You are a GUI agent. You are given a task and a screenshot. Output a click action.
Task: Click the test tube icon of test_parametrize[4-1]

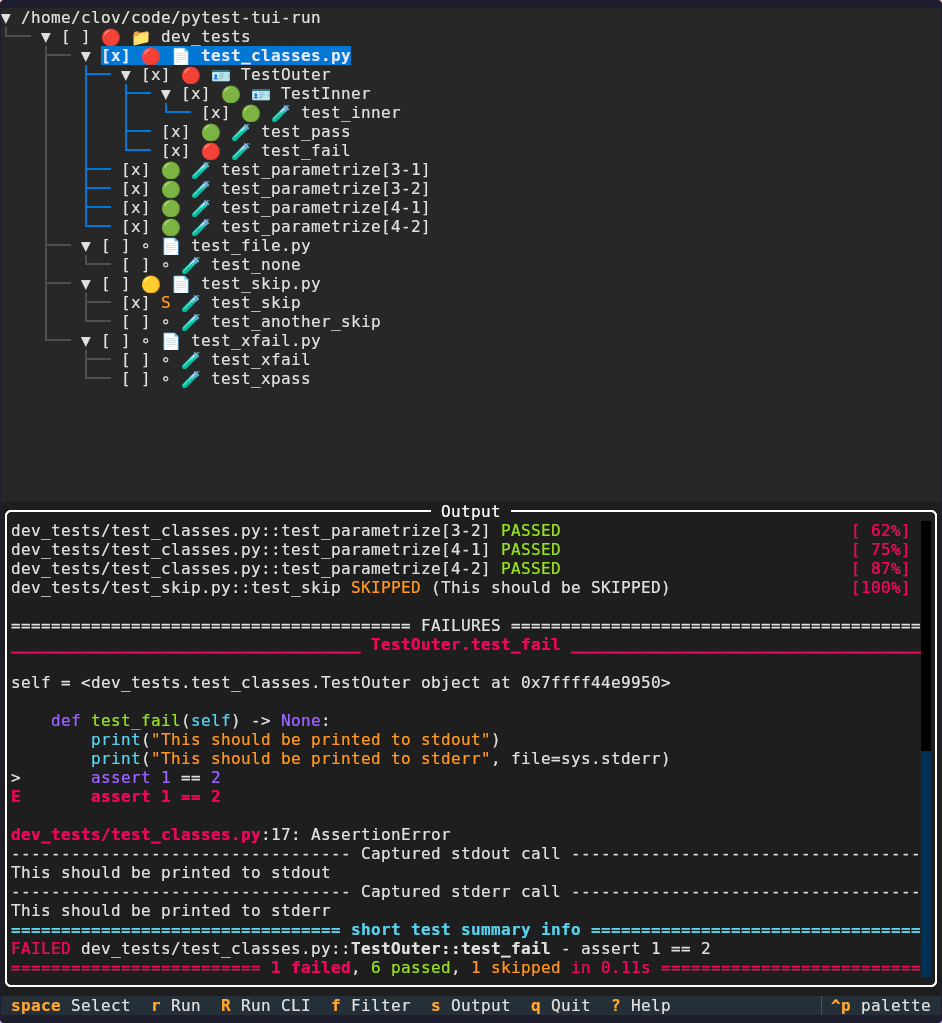click(x=201, y=208)
